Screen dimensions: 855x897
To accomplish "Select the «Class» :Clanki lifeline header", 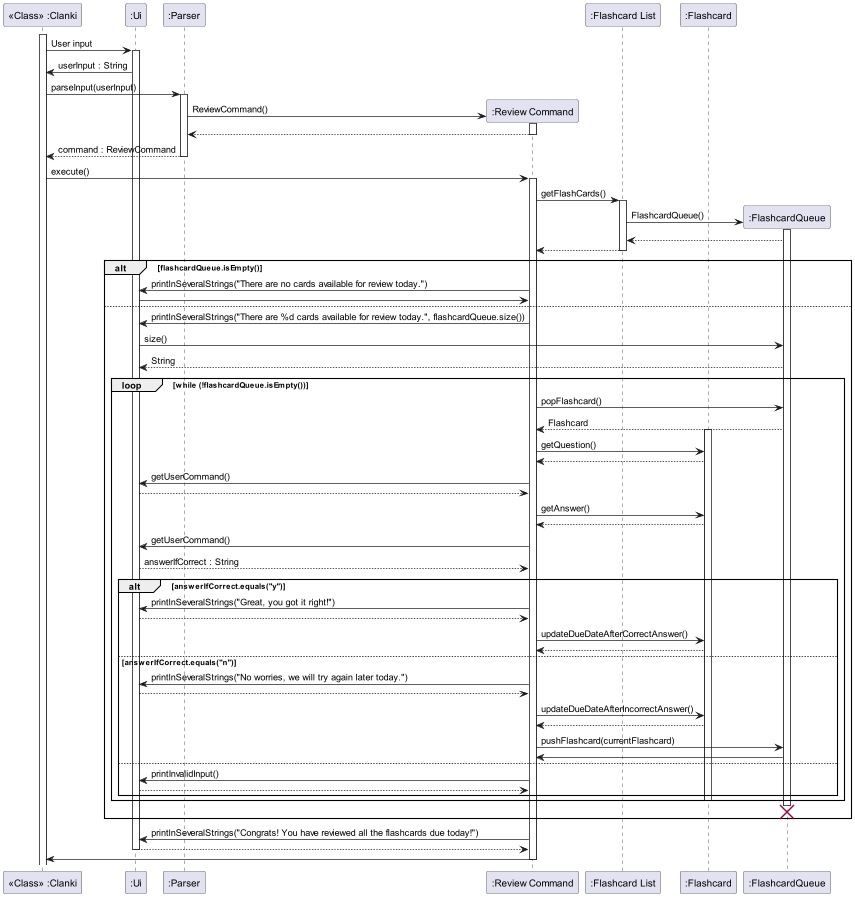I will (42, 15).
